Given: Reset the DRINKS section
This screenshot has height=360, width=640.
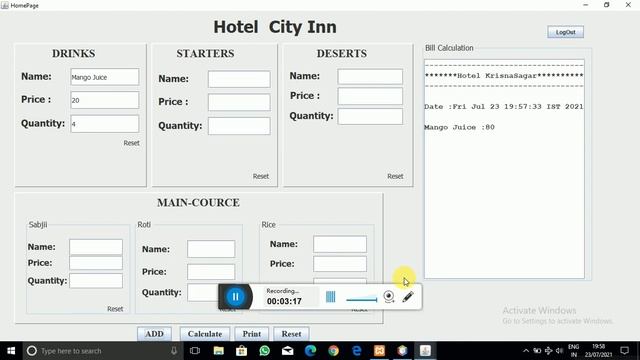Looking at the screenshot, I should tap(131, 143).
